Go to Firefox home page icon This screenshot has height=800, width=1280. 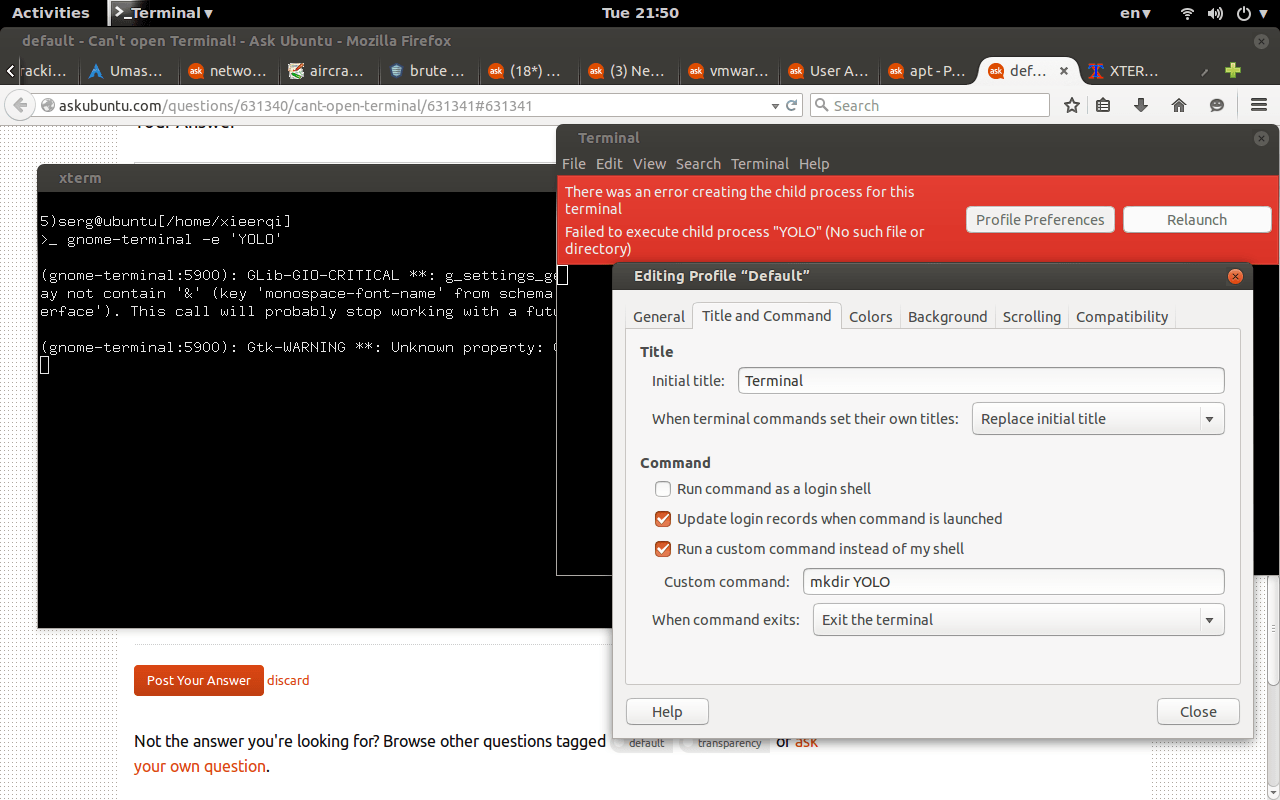click(x=1179, y=105)
